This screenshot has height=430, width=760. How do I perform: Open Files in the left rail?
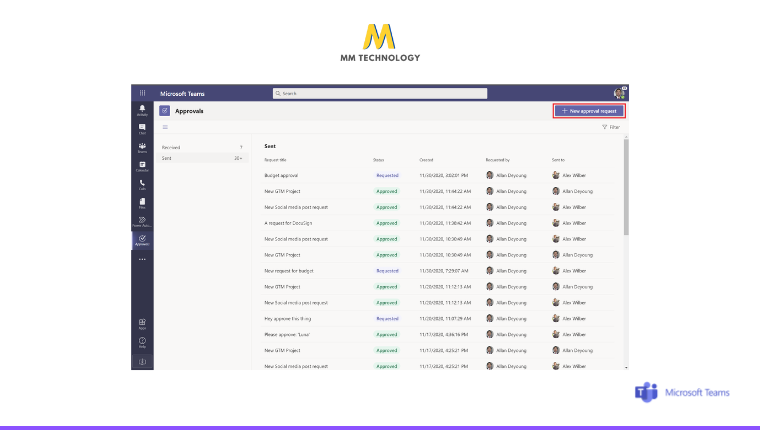[142, 203]
